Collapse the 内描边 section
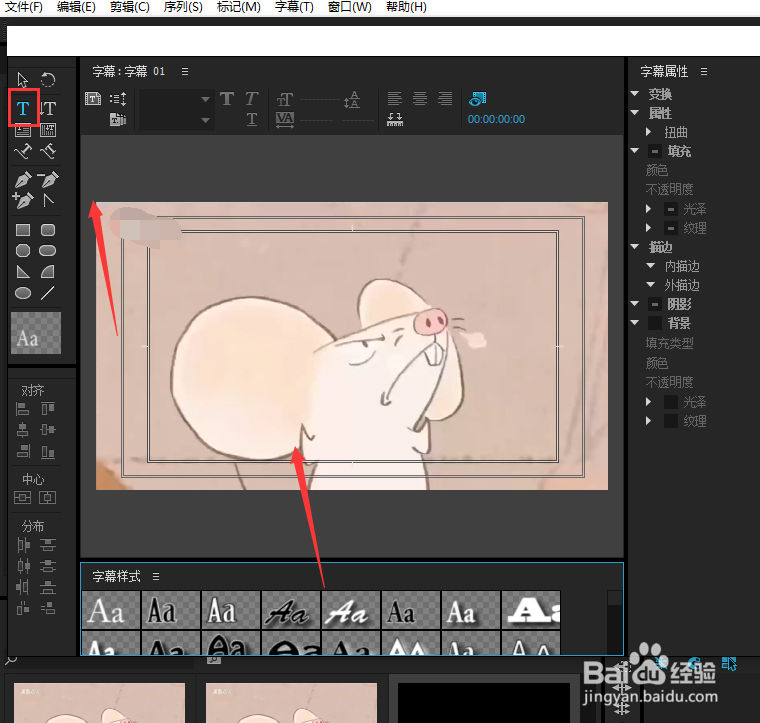Screen dimensions: 760x723 (x=650, y=266)
